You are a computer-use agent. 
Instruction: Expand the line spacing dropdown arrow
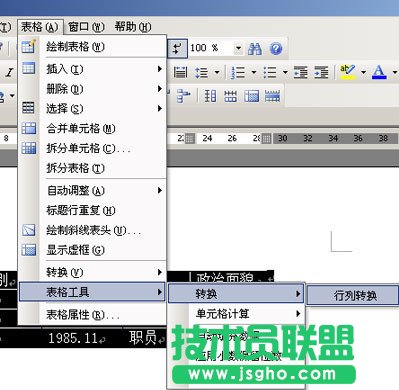217,72
